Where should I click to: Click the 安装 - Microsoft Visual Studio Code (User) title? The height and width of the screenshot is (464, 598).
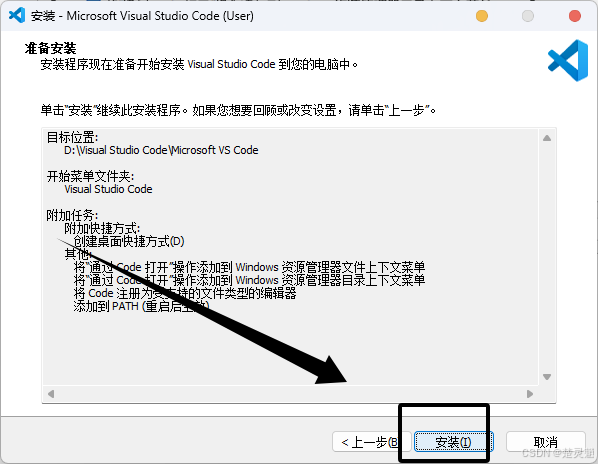click(142, 16)
